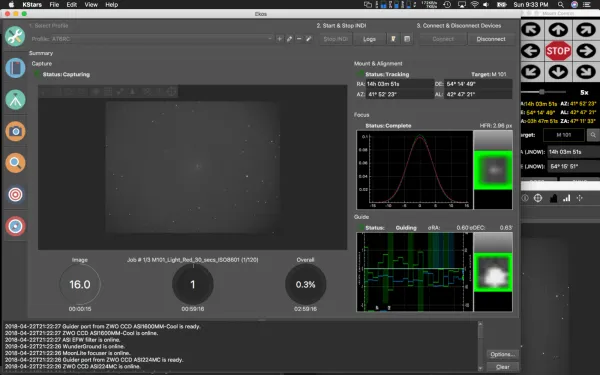Image resolution: width=600 pixels, height=375 pixels.
Task: Open the Mount tripod module icon
Action: (x=15, y=100)
